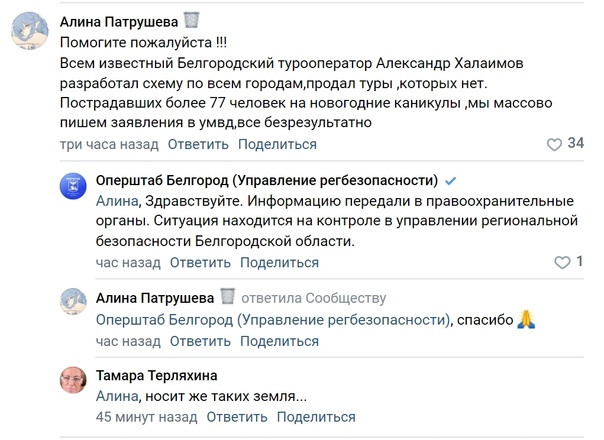Open small Алина Патрушева avatar in reply thread
This screenshot has height=440, width=604.
coord(73,301)
